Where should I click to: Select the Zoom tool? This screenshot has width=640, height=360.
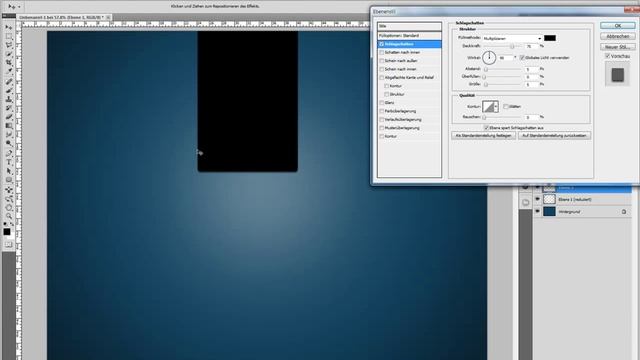point(9,216)
